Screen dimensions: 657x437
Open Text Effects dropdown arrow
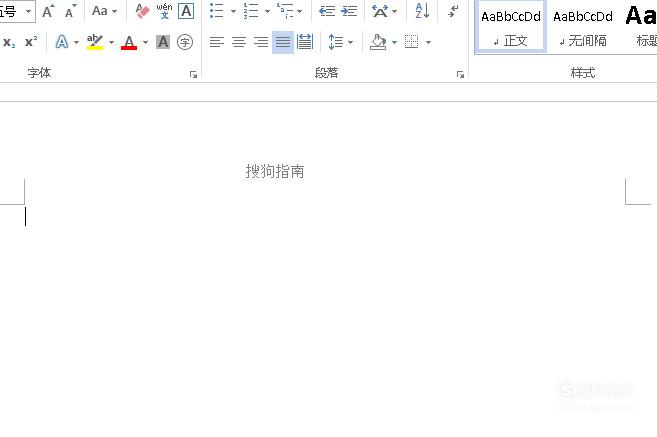(76, 42)
